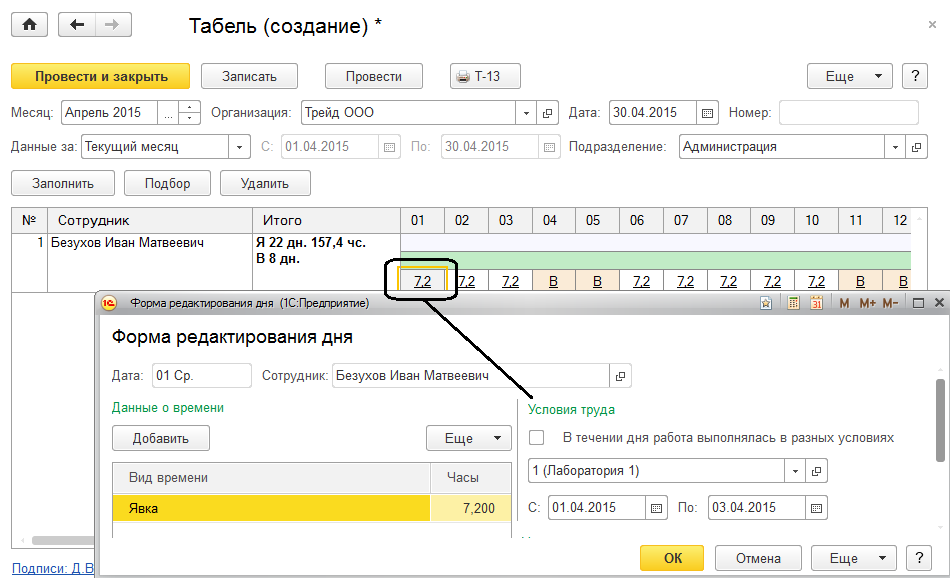
Task: Open help with the top-right ? button
Action: (x=915, y=76)
